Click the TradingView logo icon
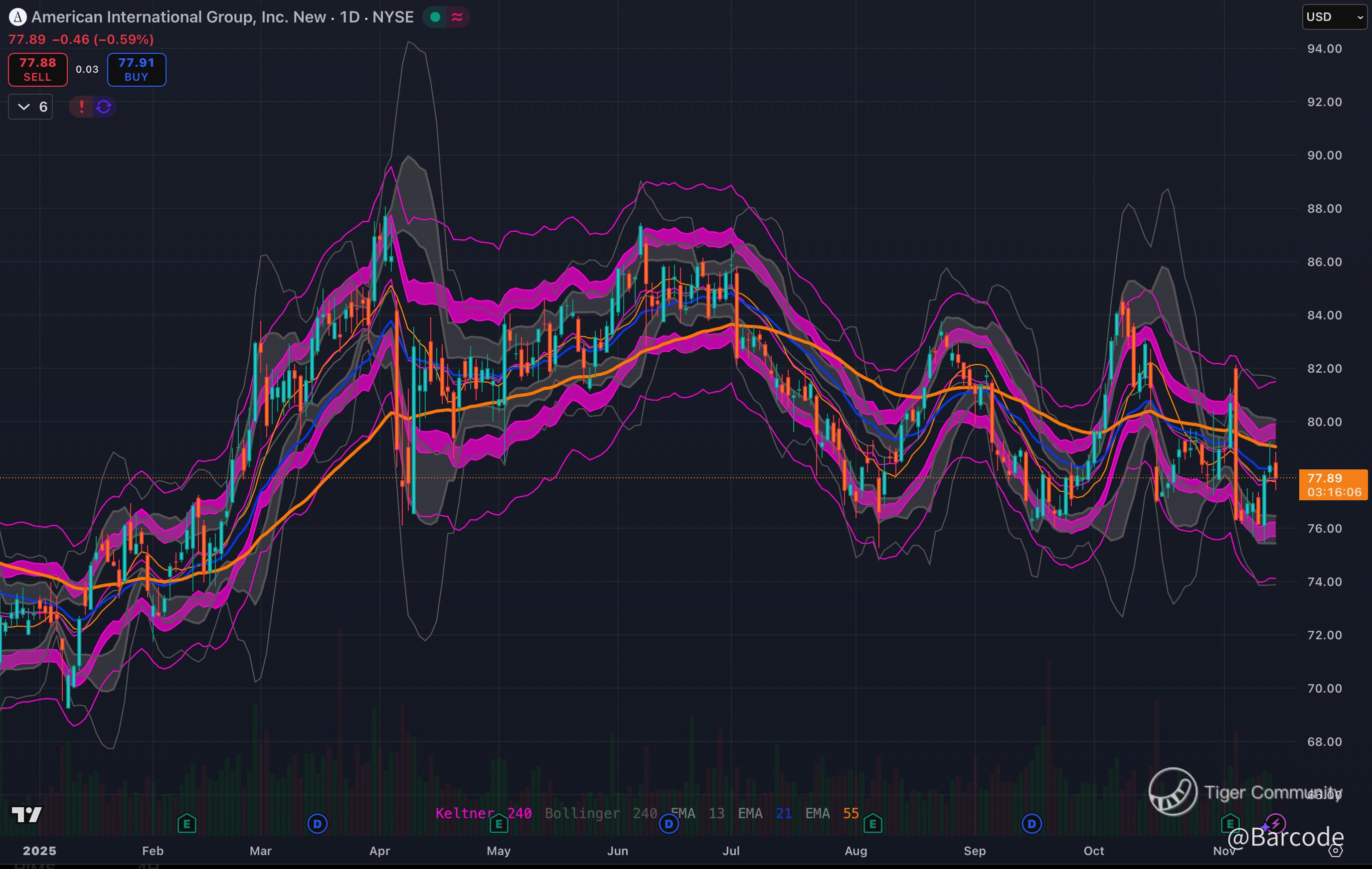Viewport: 1372px width, 869px height. point(26,815)
